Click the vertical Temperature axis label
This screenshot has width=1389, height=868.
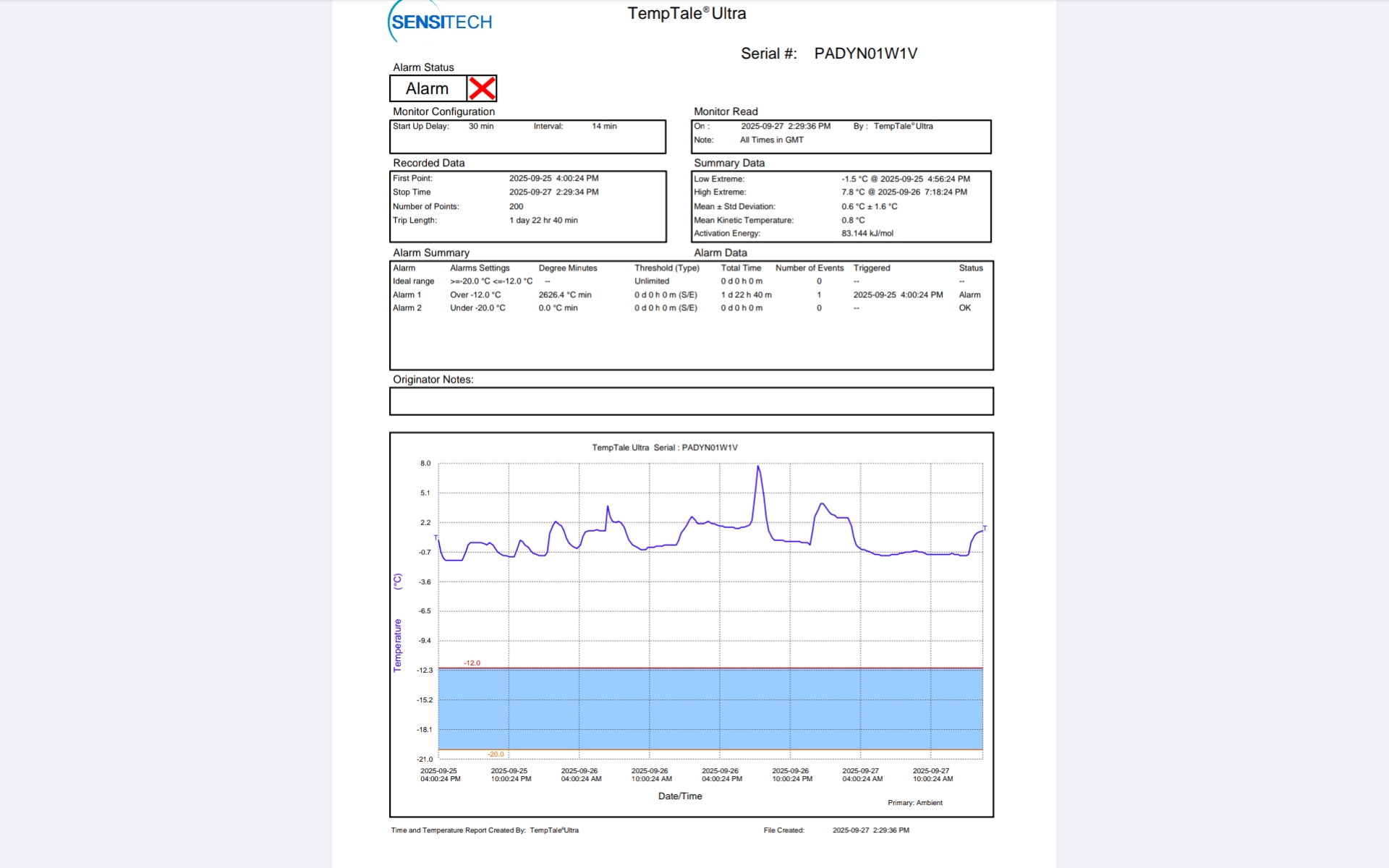click(x=397, y=645)
